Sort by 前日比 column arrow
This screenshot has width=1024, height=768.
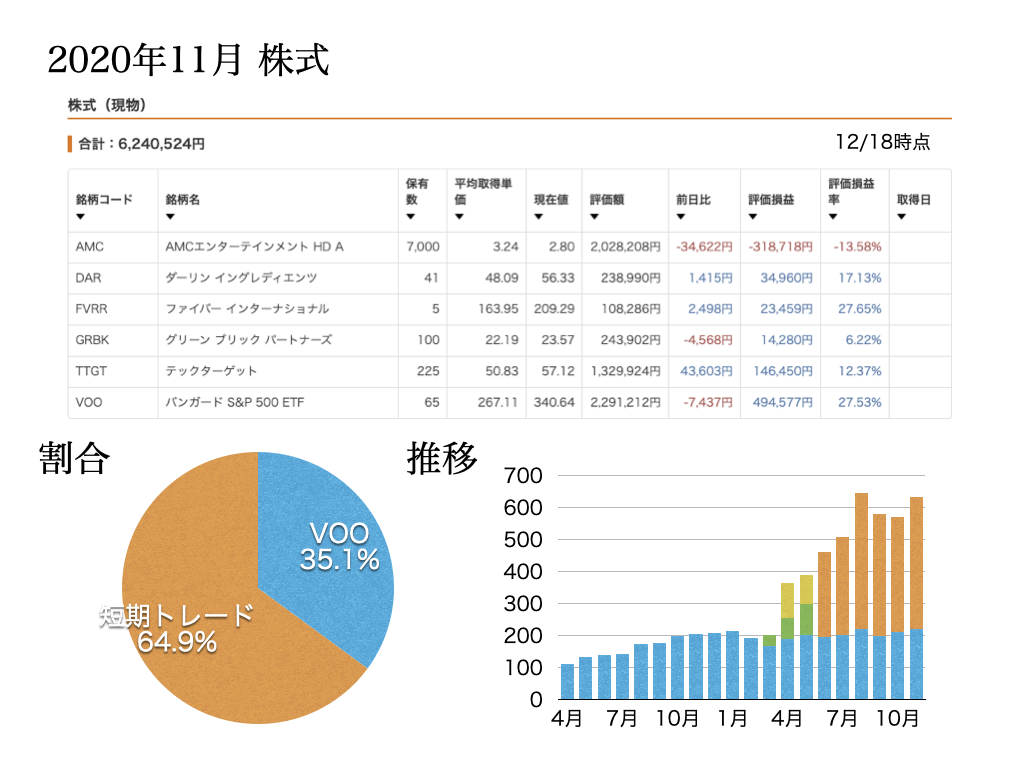pos(680,217)
